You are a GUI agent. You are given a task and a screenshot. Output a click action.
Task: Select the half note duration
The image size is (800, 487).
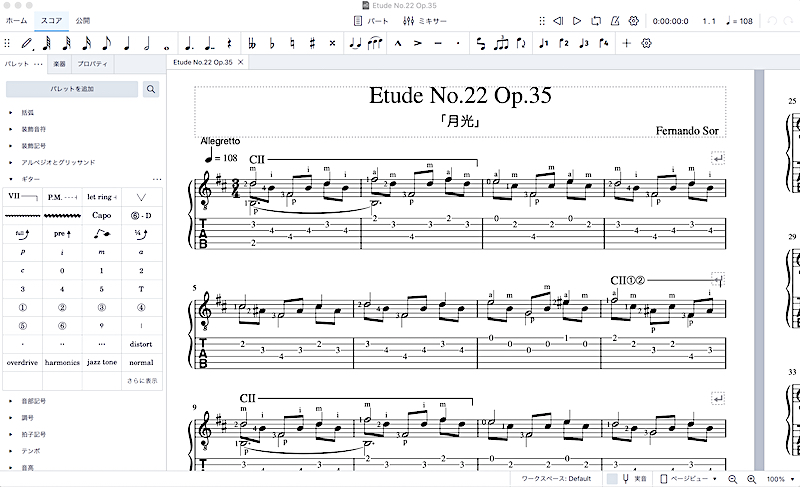point(147,44)
